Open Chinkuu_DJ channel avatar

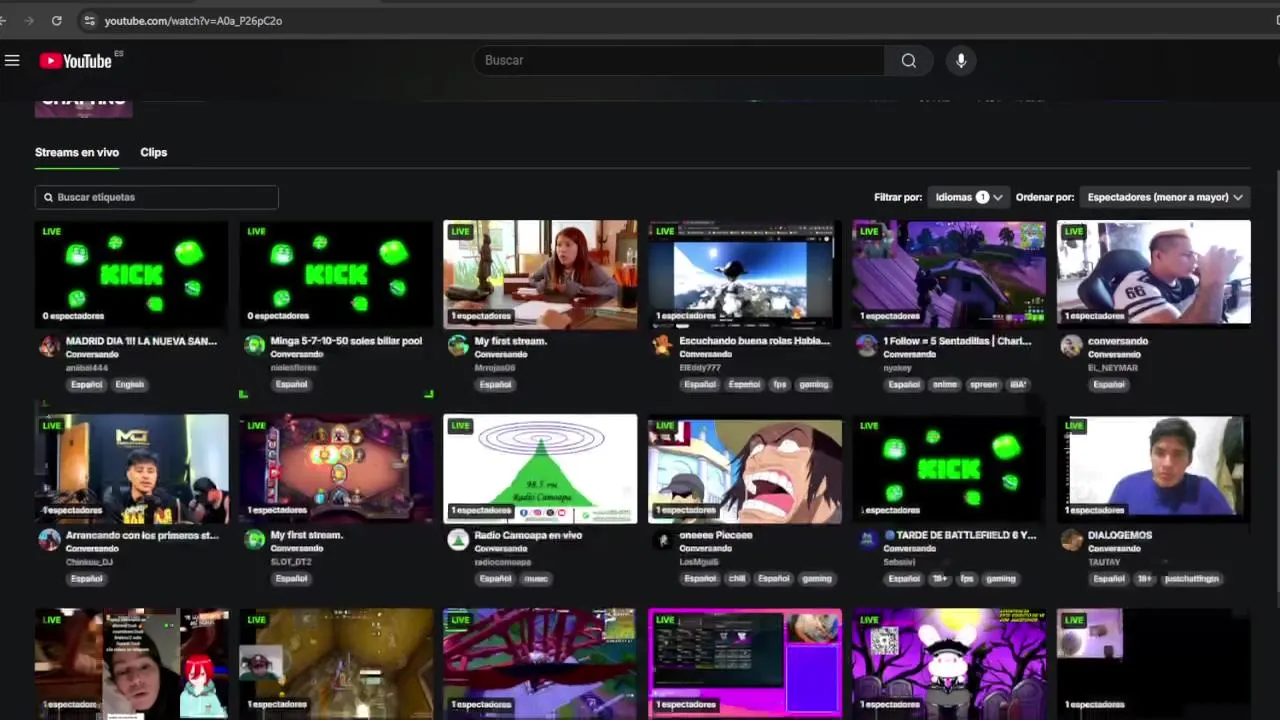[x=49, y=540]
